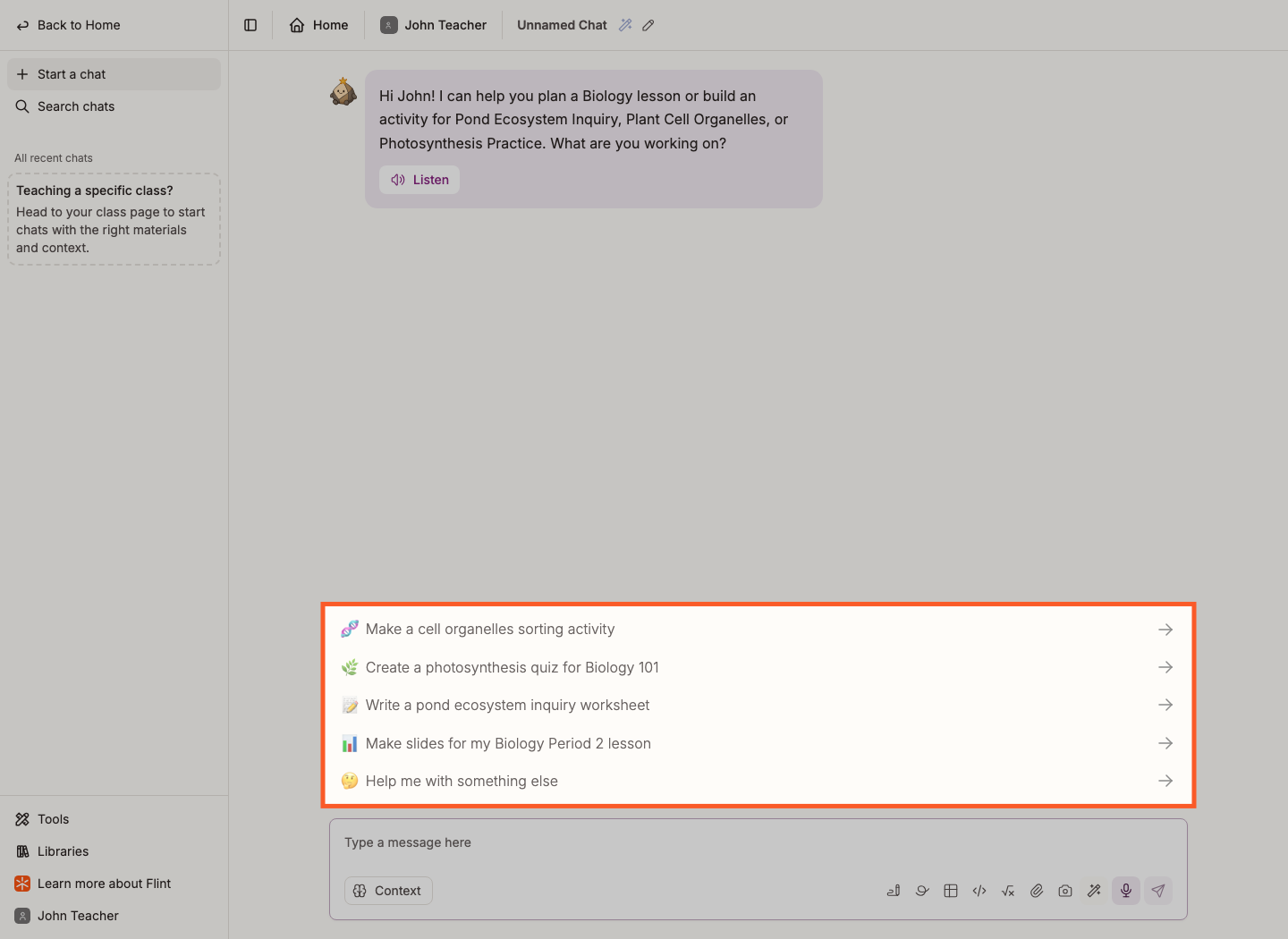This screenshot has height=939, width=1288.
Task: Choose 'Make a cell organelles sorting activity'
Action: 758,630
